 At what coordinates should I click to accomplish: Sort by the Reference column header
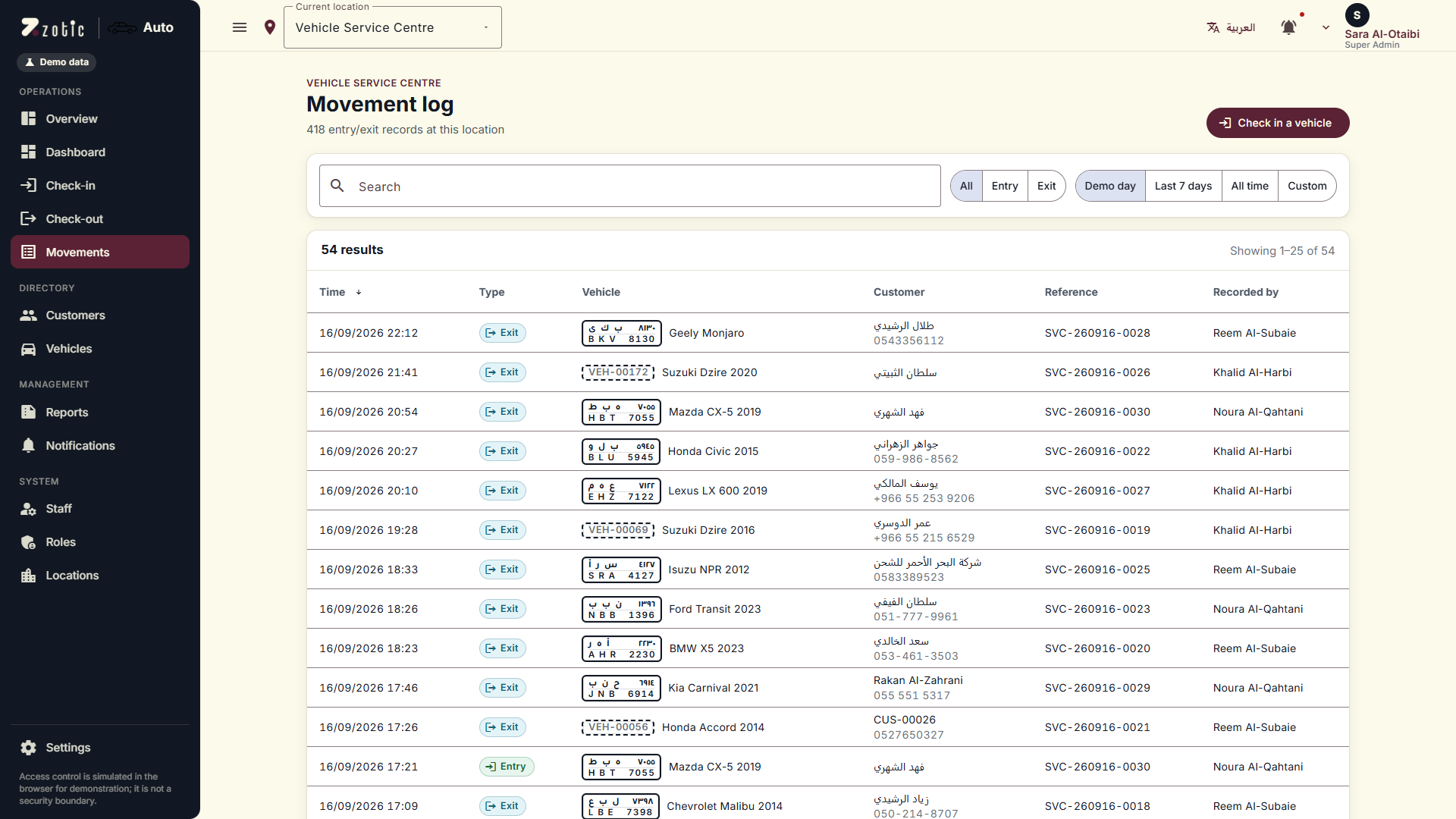click(x=1071, y=292)
